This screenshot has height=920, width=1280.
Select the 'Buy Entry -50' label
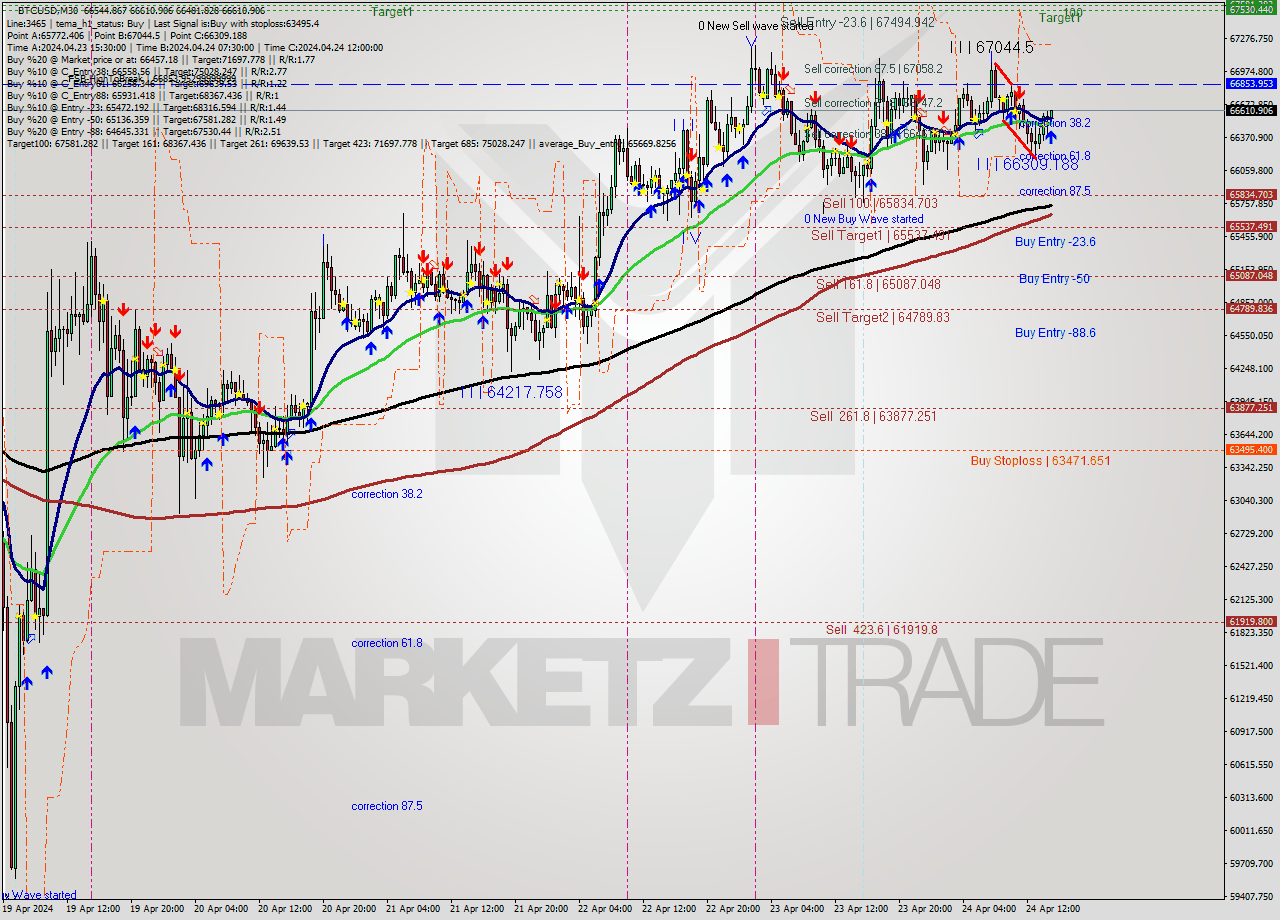click(x=1054, y=278)
